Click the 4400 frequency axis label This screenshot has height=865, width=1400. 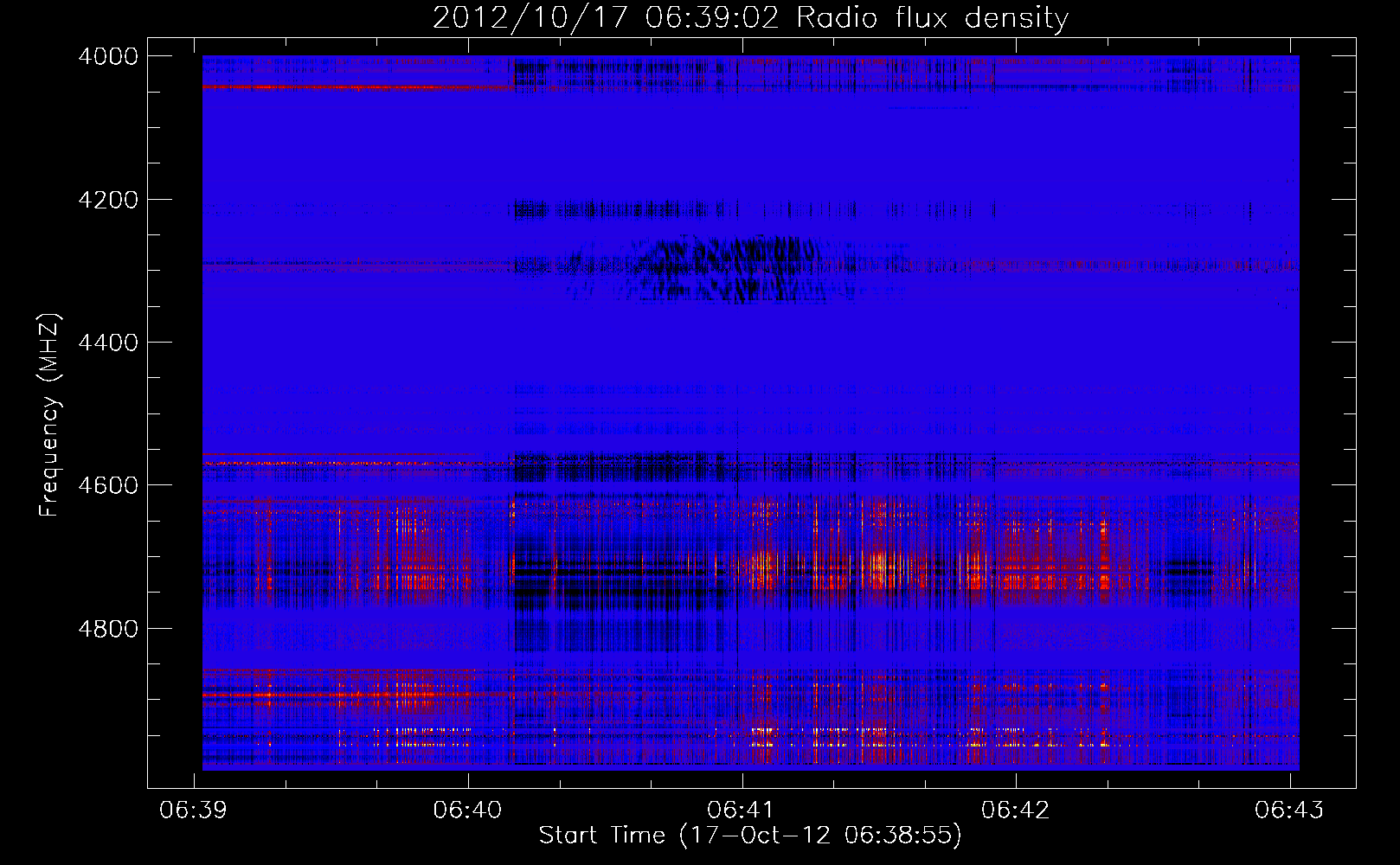pyautogui.click(x=108, y=343)
